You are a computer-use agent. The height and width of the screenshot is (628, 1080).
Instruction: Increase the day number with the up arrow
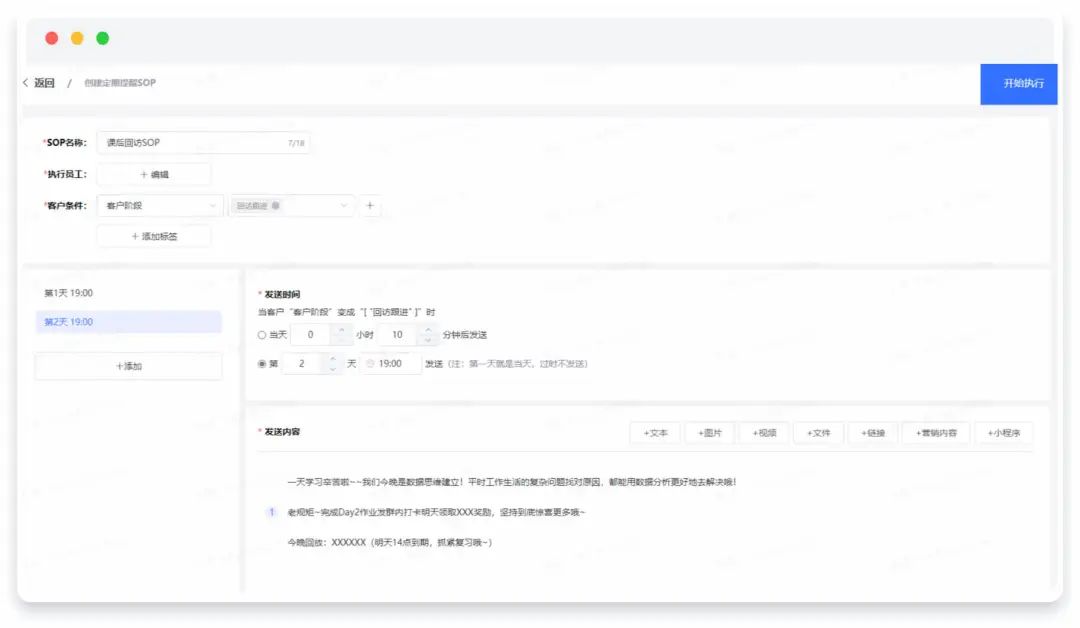click(x=331, y=358)
